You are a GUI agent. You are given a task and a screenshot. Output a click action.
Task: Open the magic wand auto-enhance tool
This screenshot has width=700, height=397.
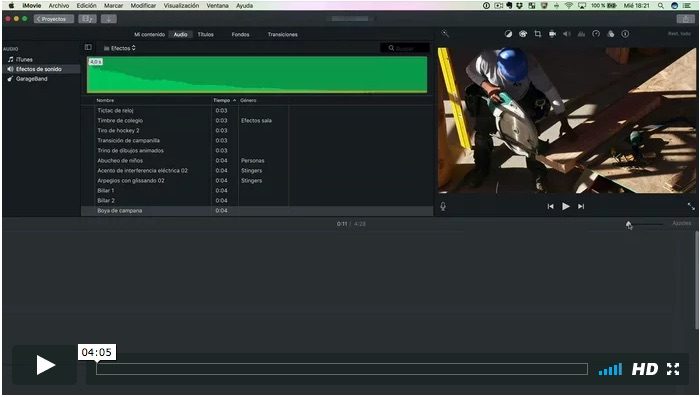pos(445,33)
